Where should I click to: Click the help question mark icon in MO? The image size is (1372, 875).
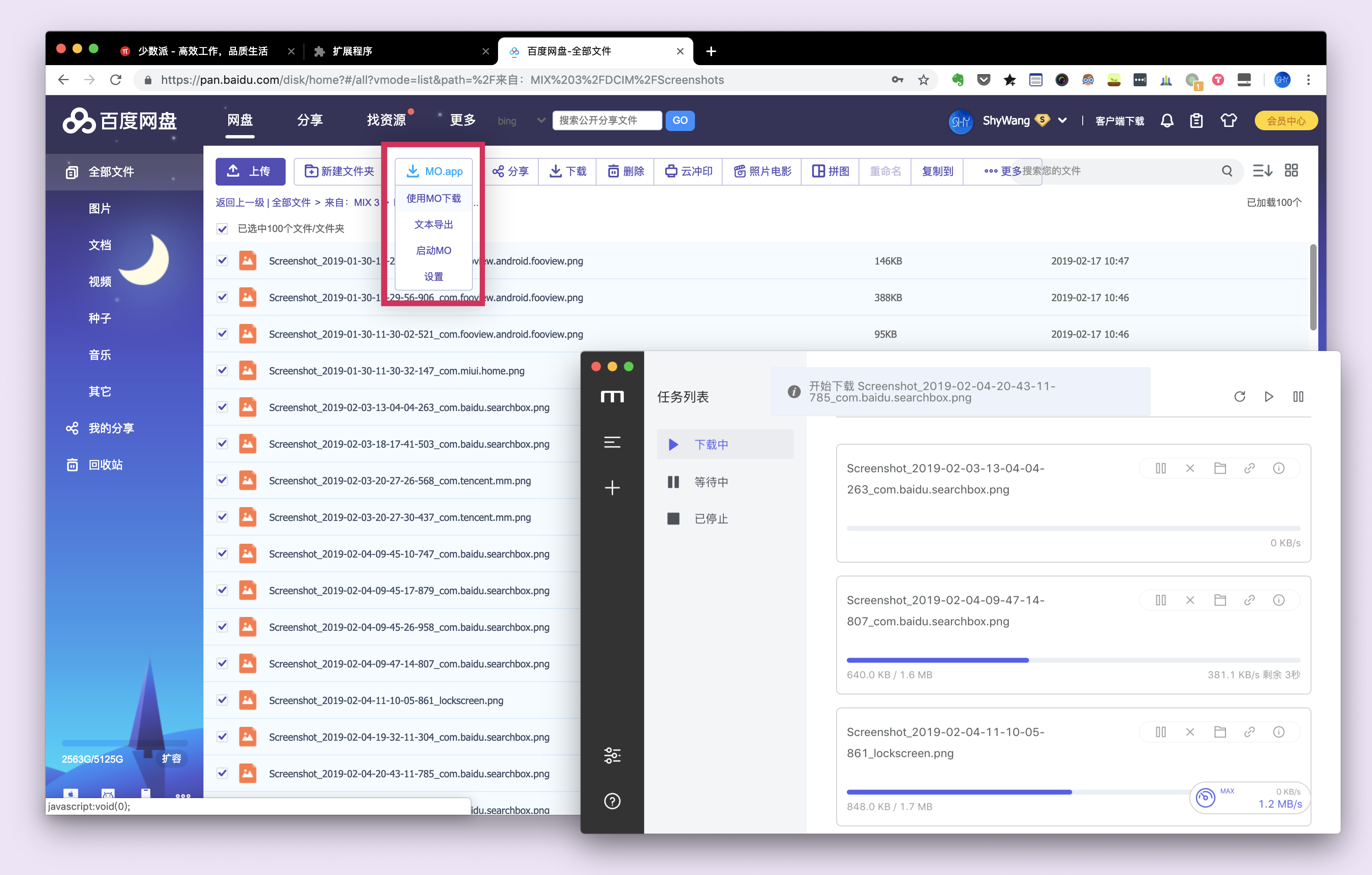(612, 801)
